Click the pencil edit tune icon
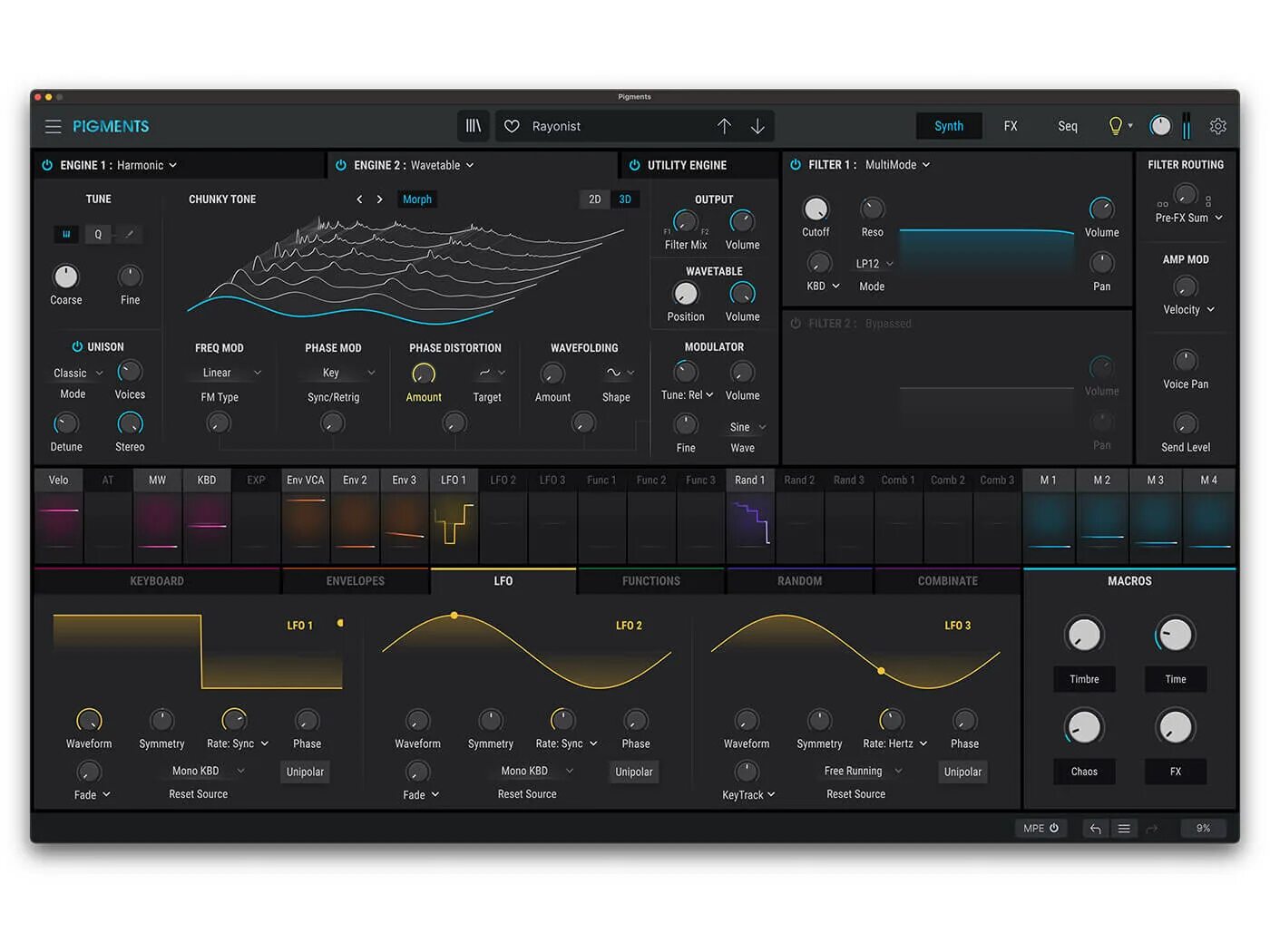The width and height of the screenshot is (1270, 952). [x=130, y=234]
